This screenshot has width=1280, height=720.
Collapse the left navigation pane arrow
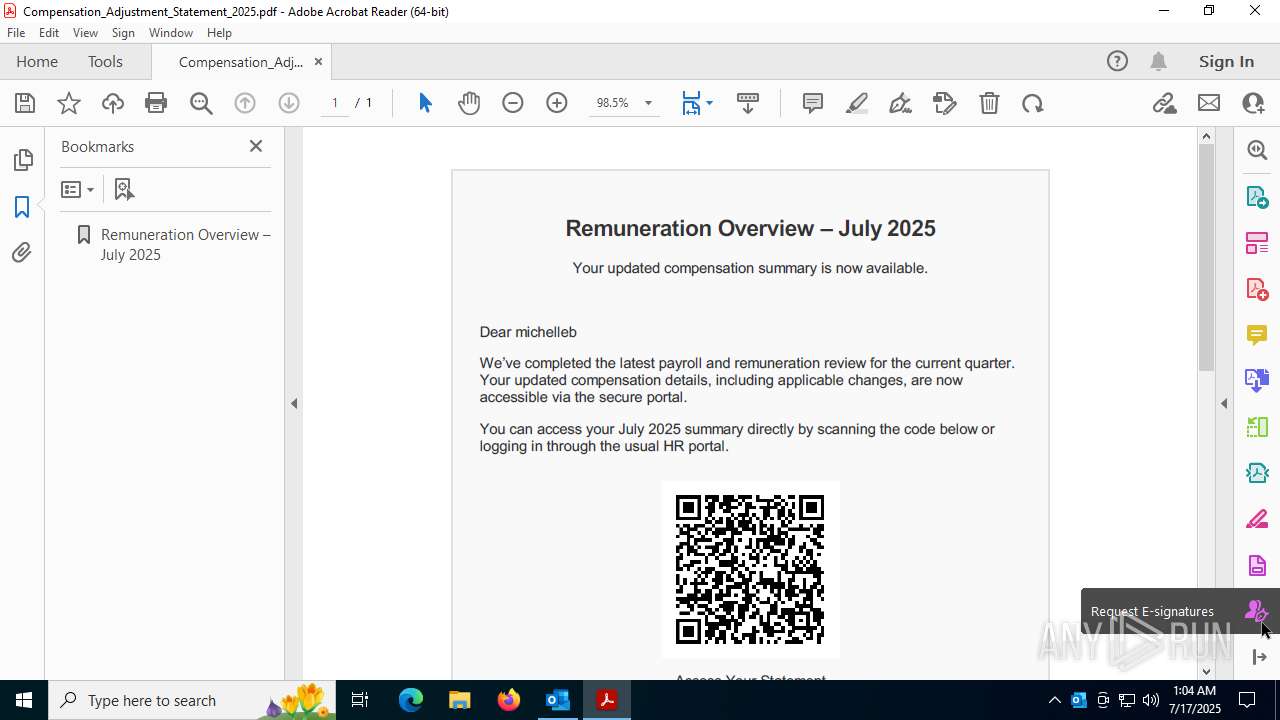click(294, 404)
